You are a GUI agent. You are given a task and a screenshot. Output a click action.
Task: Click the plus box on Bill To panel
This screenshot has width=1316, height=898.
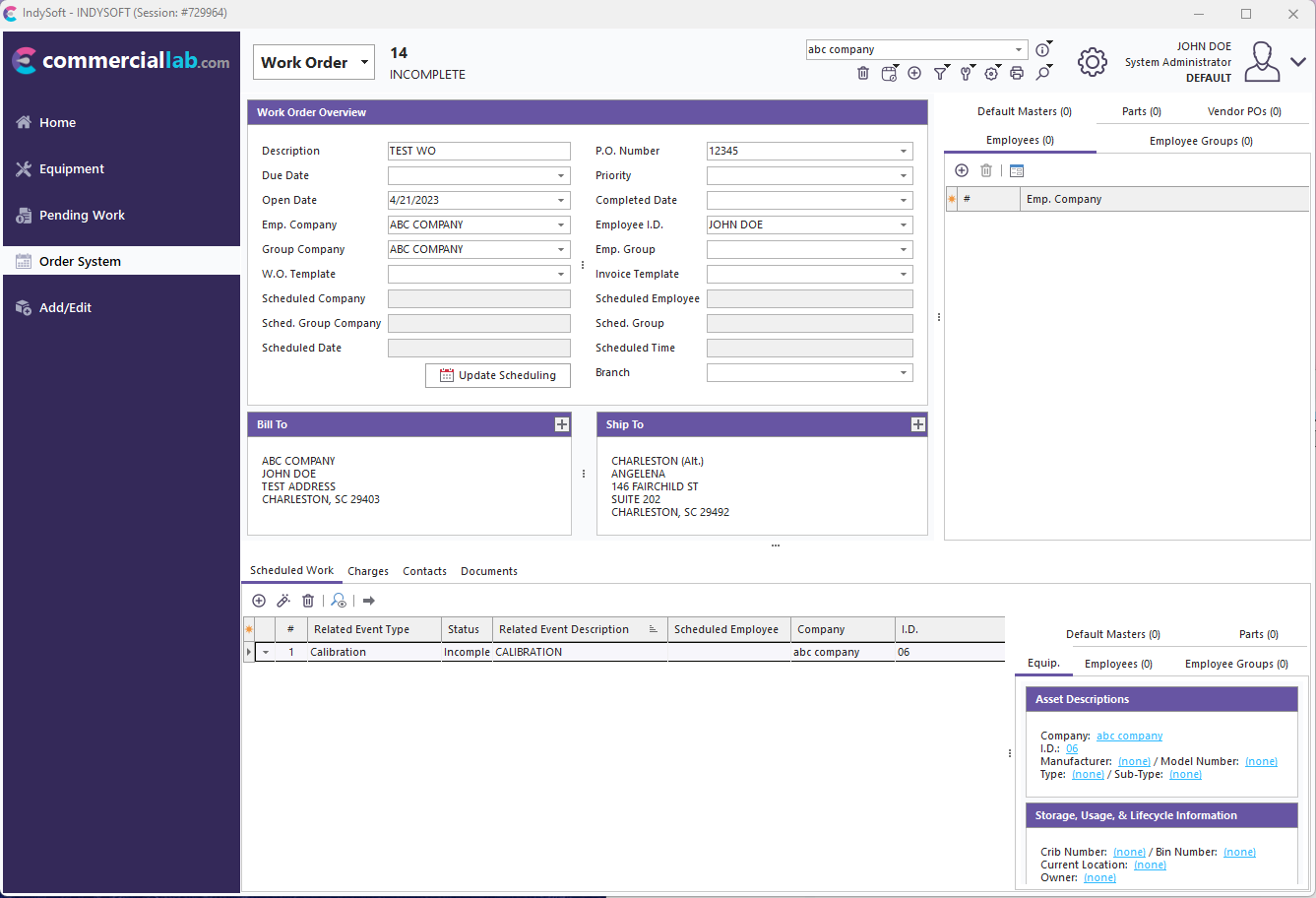tap(562, 424)
